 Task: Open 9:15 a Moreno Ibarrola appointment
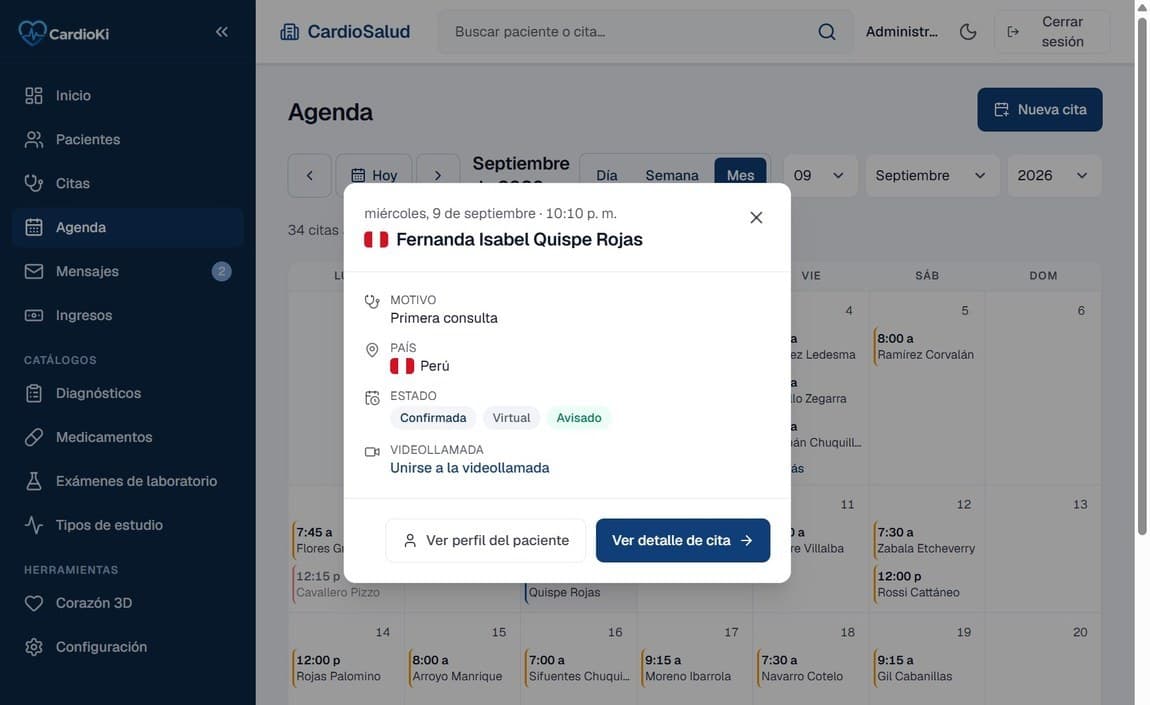click(694, 668)
